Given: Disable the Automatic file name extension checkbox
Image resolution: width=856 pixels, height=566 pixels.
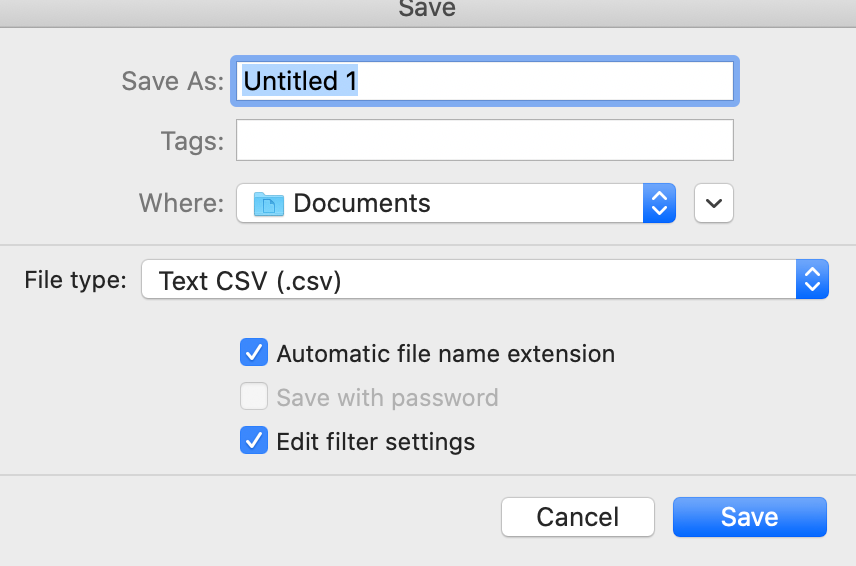Looking at the screenshot, I should pyautogui.click(x=254, y=353).
